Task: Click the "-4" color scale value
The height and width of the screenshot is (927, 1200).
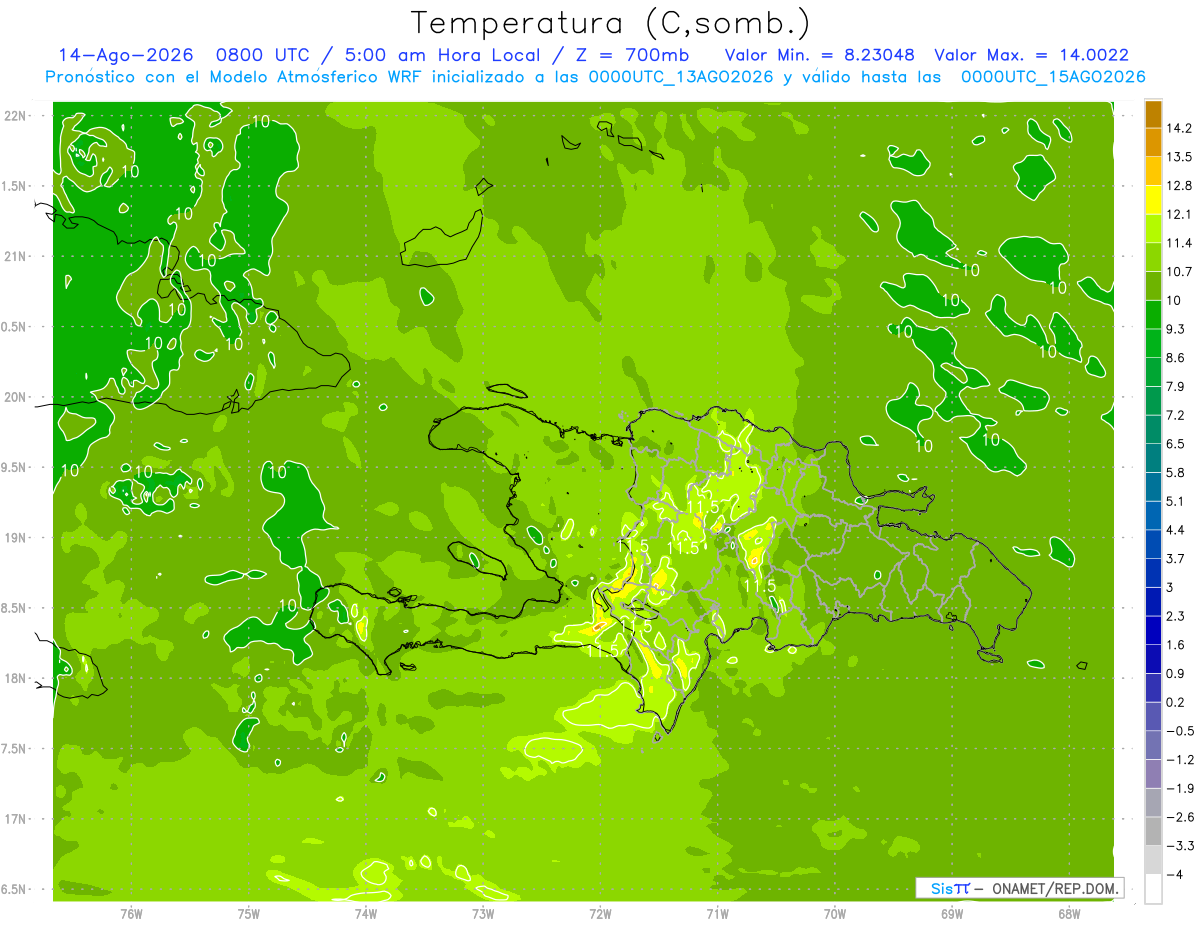Action: 1175,875
